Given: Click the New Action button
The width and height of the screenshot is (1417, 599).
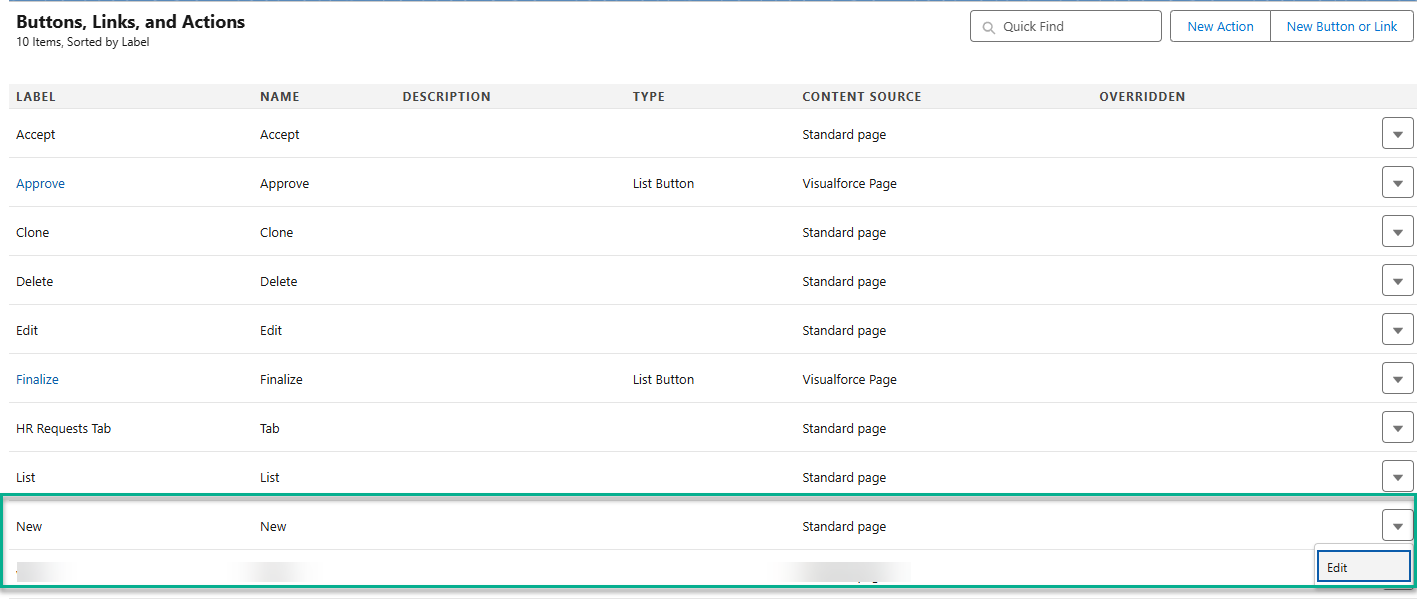Looking at the screenshot, I should (1220, 26).
